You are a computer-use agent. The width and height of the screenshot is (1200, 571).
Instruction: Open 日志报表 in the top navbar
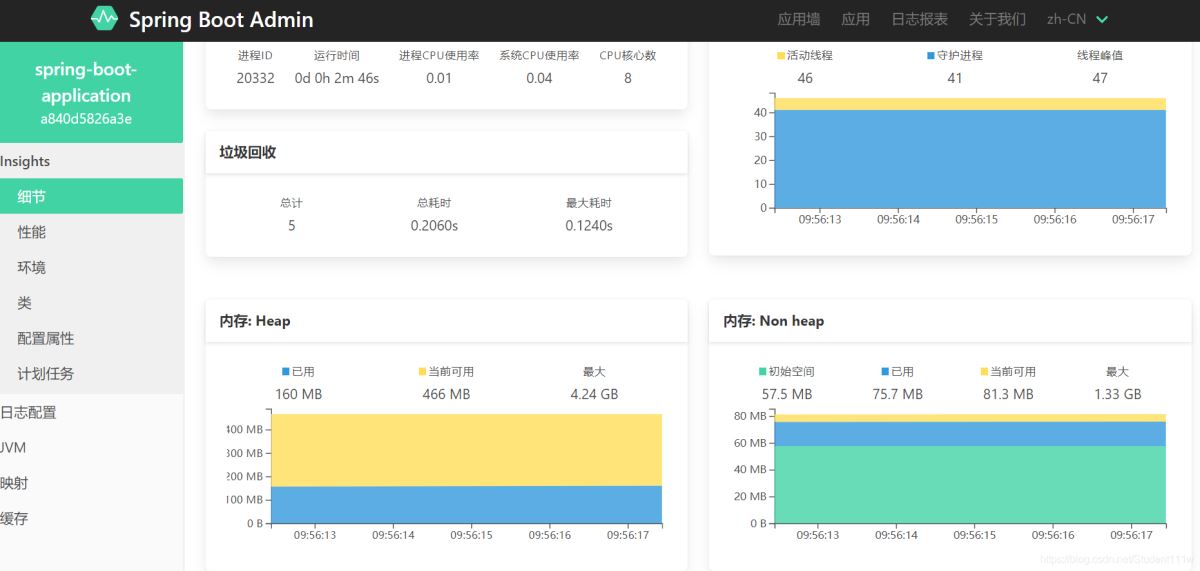click(919, 19)
